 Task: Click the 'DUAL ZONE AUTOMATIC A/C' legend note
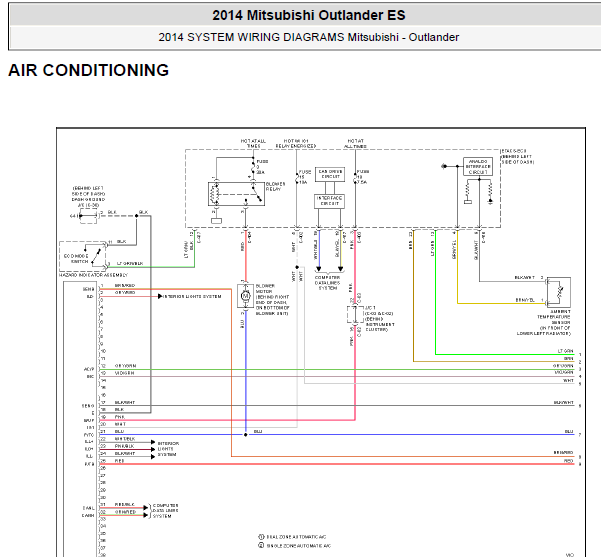point(296,537)
